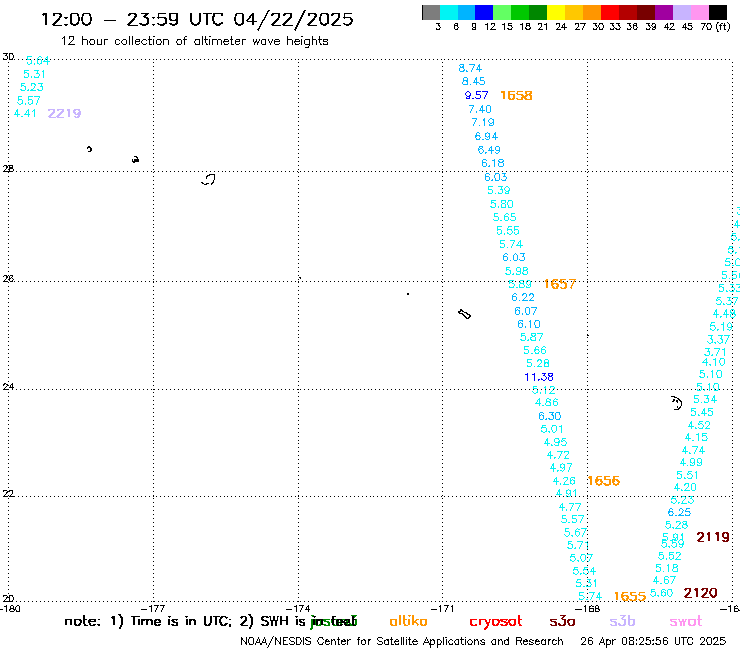The image size is (740, 650).
Task: Click the wave height value 4.26
Action: point(564,481)
